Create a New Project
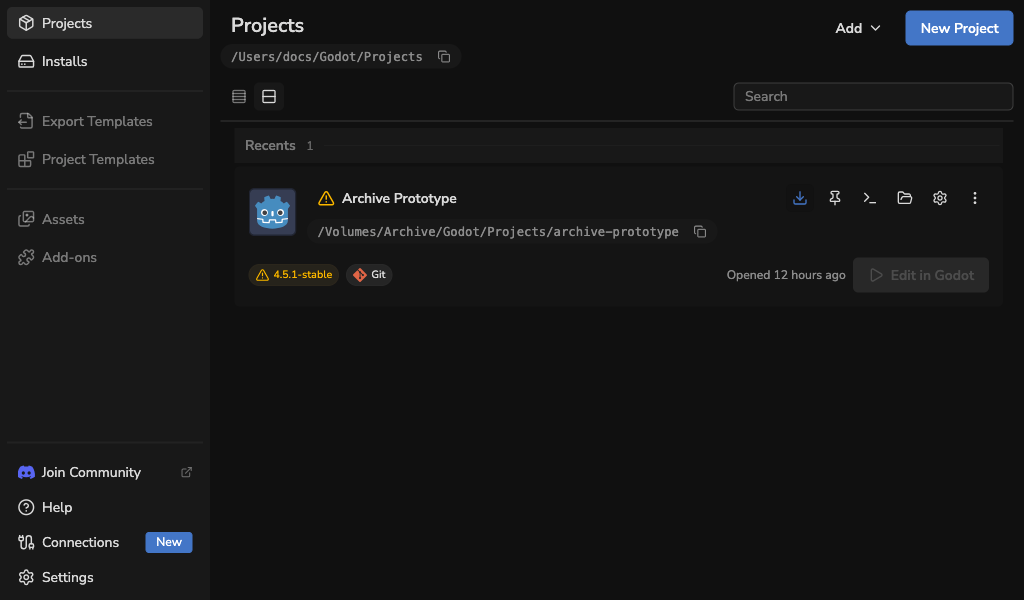Screen dimensions: 1024x600 click(x=959, y=28)
